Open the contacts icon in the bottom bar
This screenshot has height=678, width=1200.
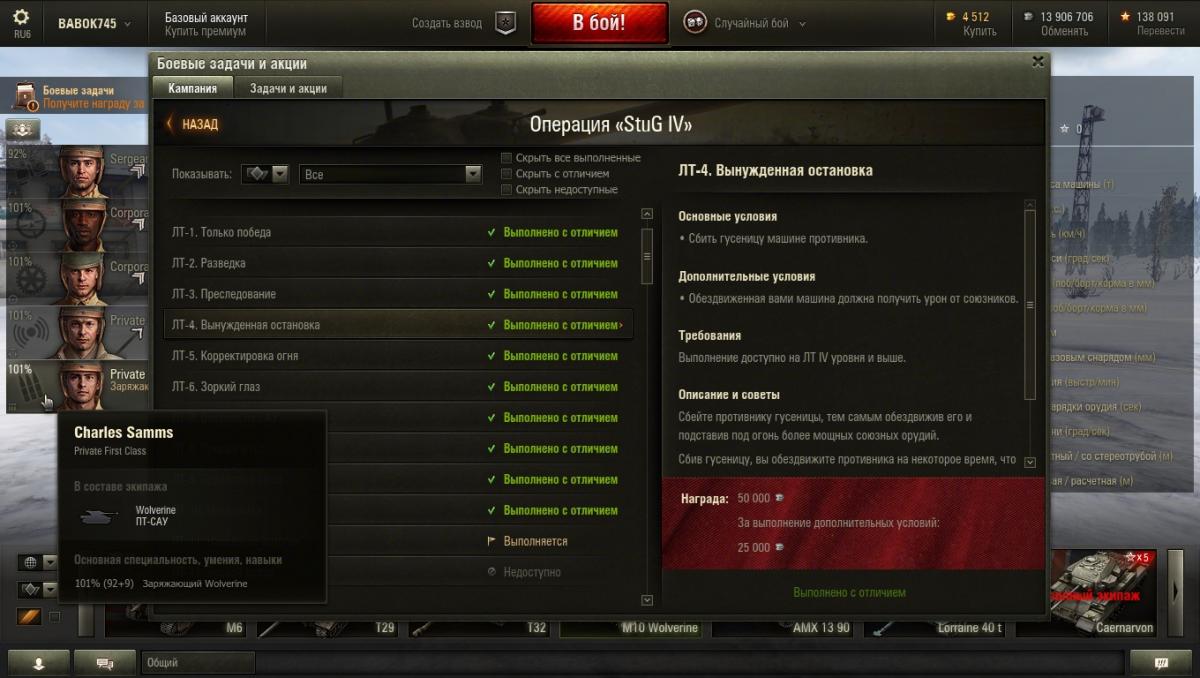pyautogui.click(x=39, y=662)
